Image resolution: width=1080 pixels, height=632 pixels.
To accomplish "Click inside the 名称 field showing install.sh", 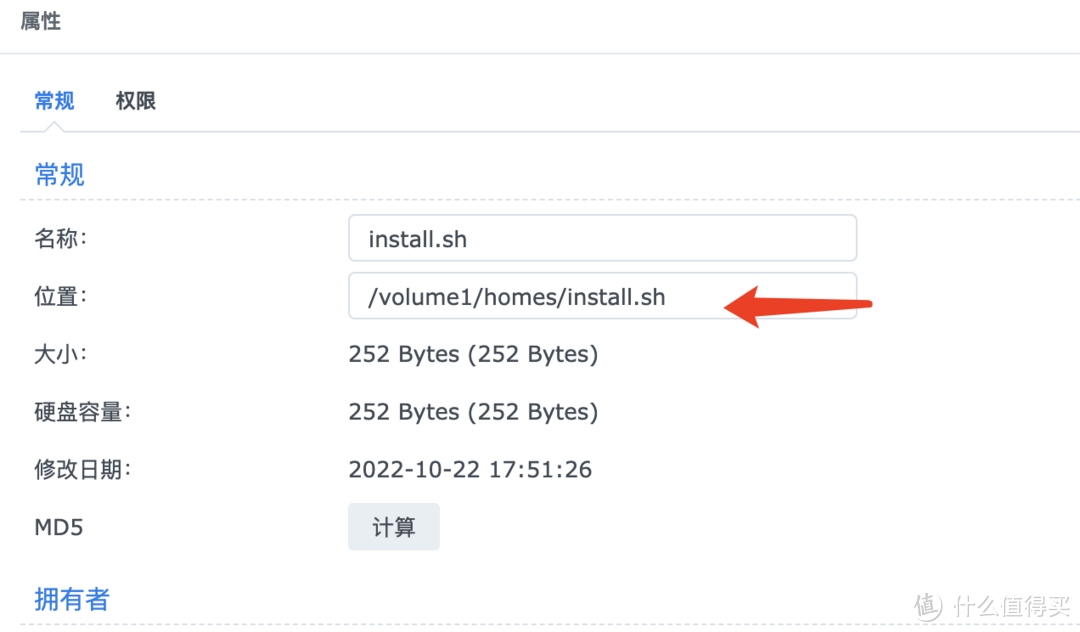I will [x=500, y=238].
